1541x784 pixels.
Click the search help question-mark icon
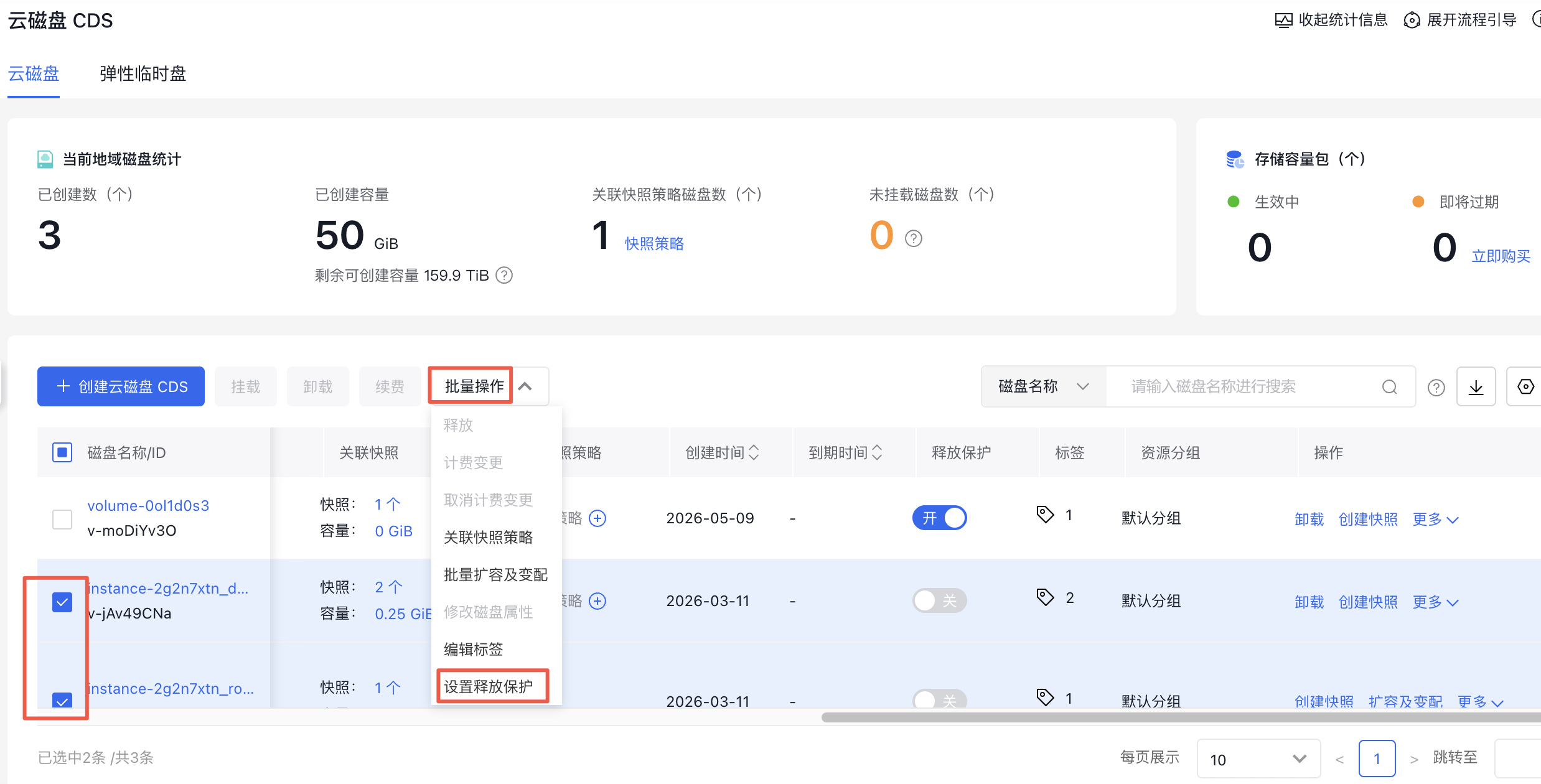pyautogui.click(x=1436, y=388)
